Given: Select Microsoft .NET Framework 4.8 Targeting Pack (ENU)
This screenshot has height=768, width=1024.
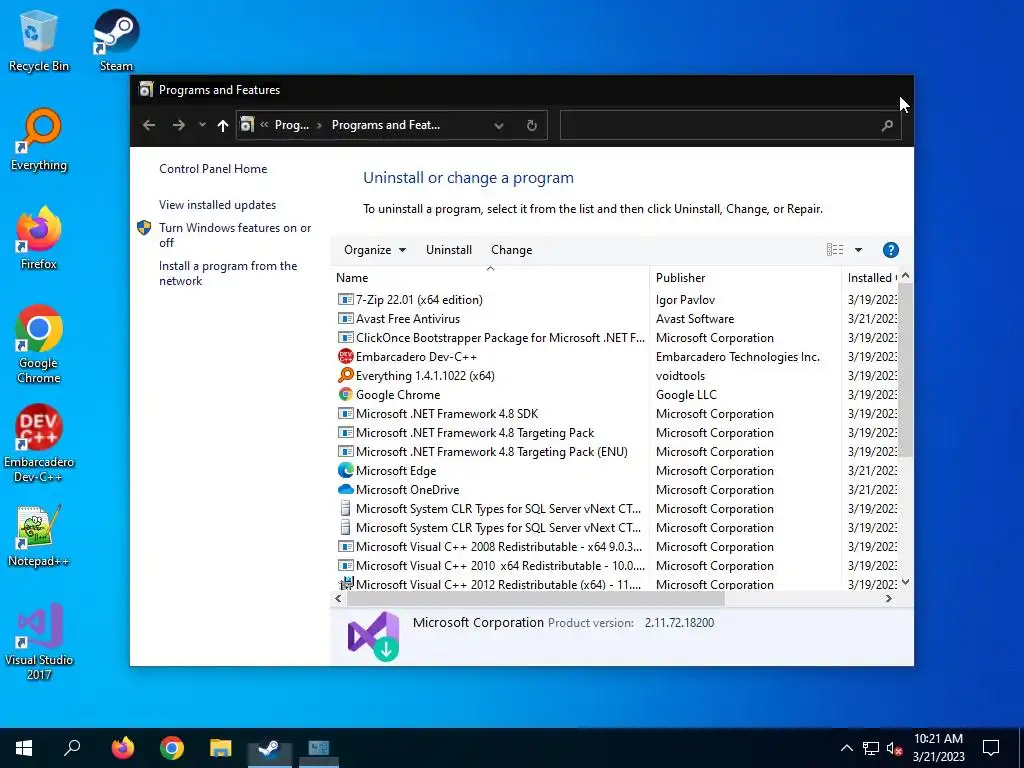Looking at the screenshot, I should [616, 451].
